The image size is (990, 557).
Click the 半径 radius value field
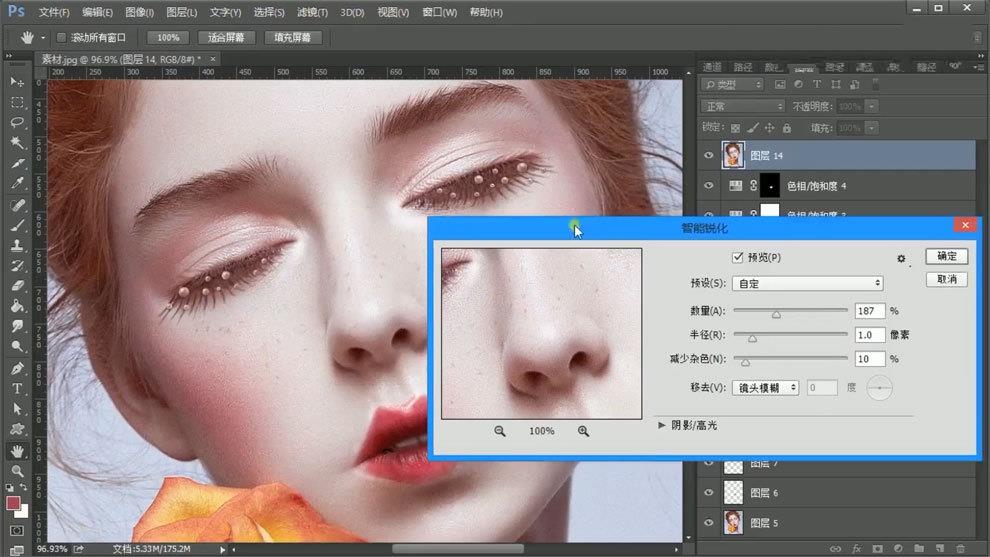tap(869, 335)
